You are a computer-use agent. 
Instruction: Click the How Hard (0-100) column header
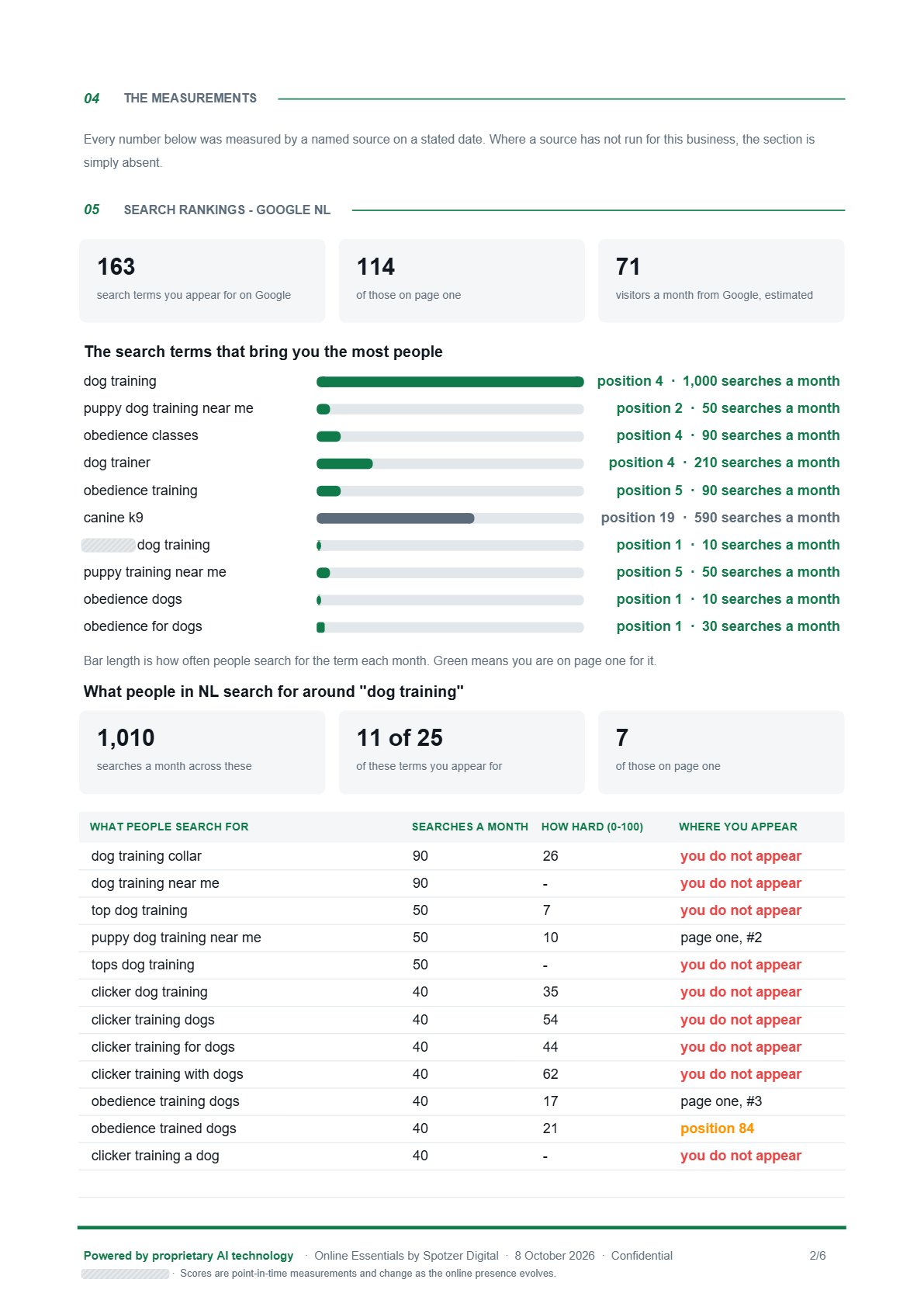[592, 827]
